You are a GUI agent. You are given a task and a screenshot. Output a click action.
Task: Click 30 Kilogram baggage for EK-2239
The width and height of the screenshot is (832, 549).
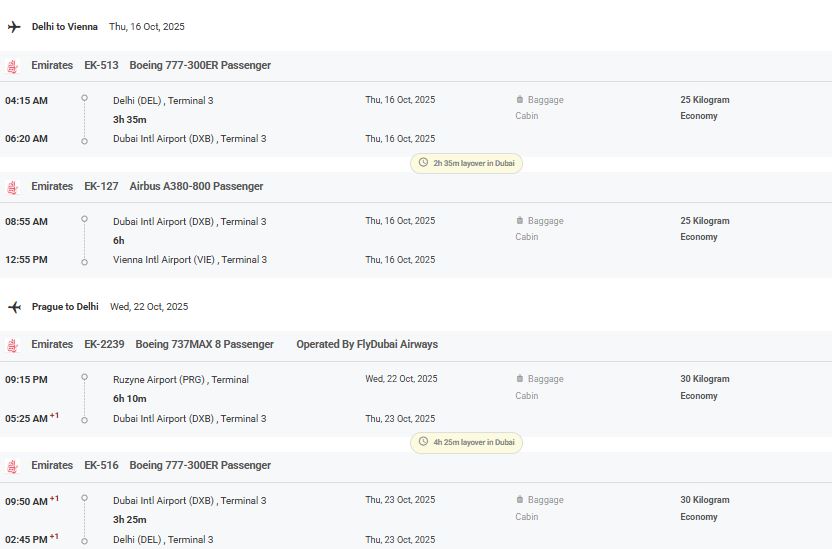click(x=705, y=379)
